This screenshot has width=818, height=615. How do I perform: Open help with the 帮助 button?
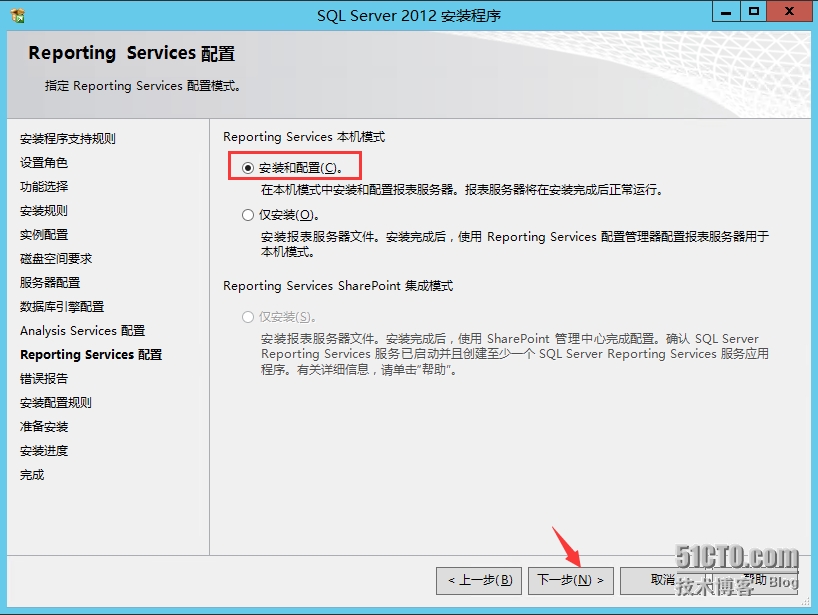point(755,581)
